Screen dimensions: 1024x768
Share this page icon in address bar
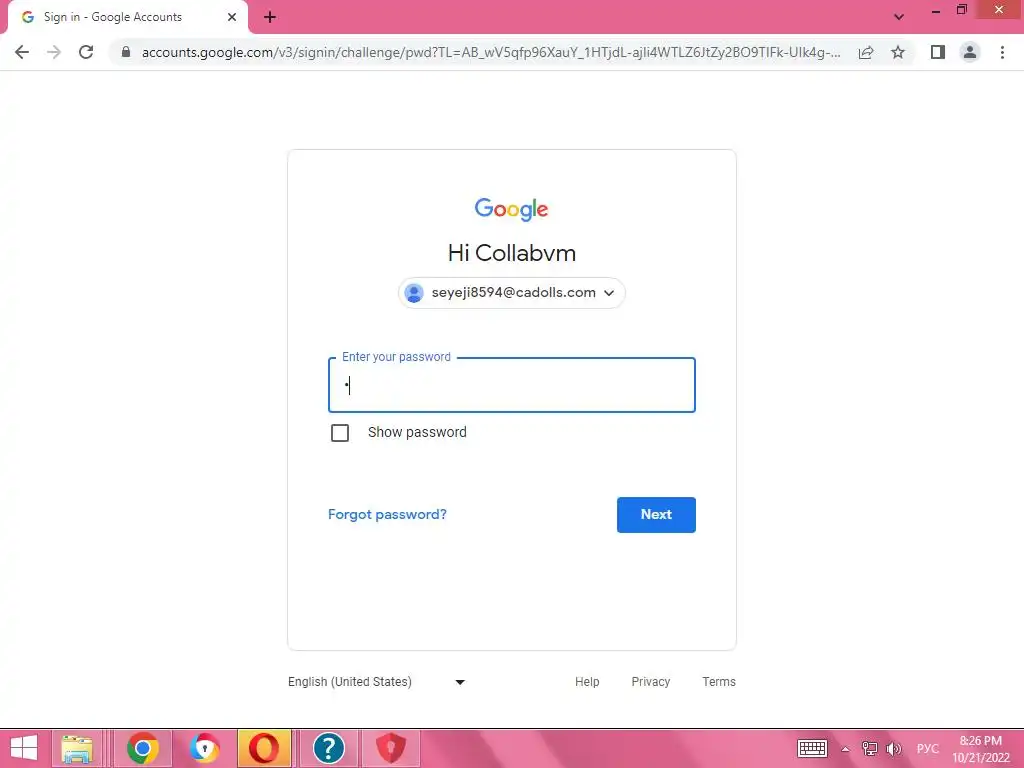pos(866,52)
